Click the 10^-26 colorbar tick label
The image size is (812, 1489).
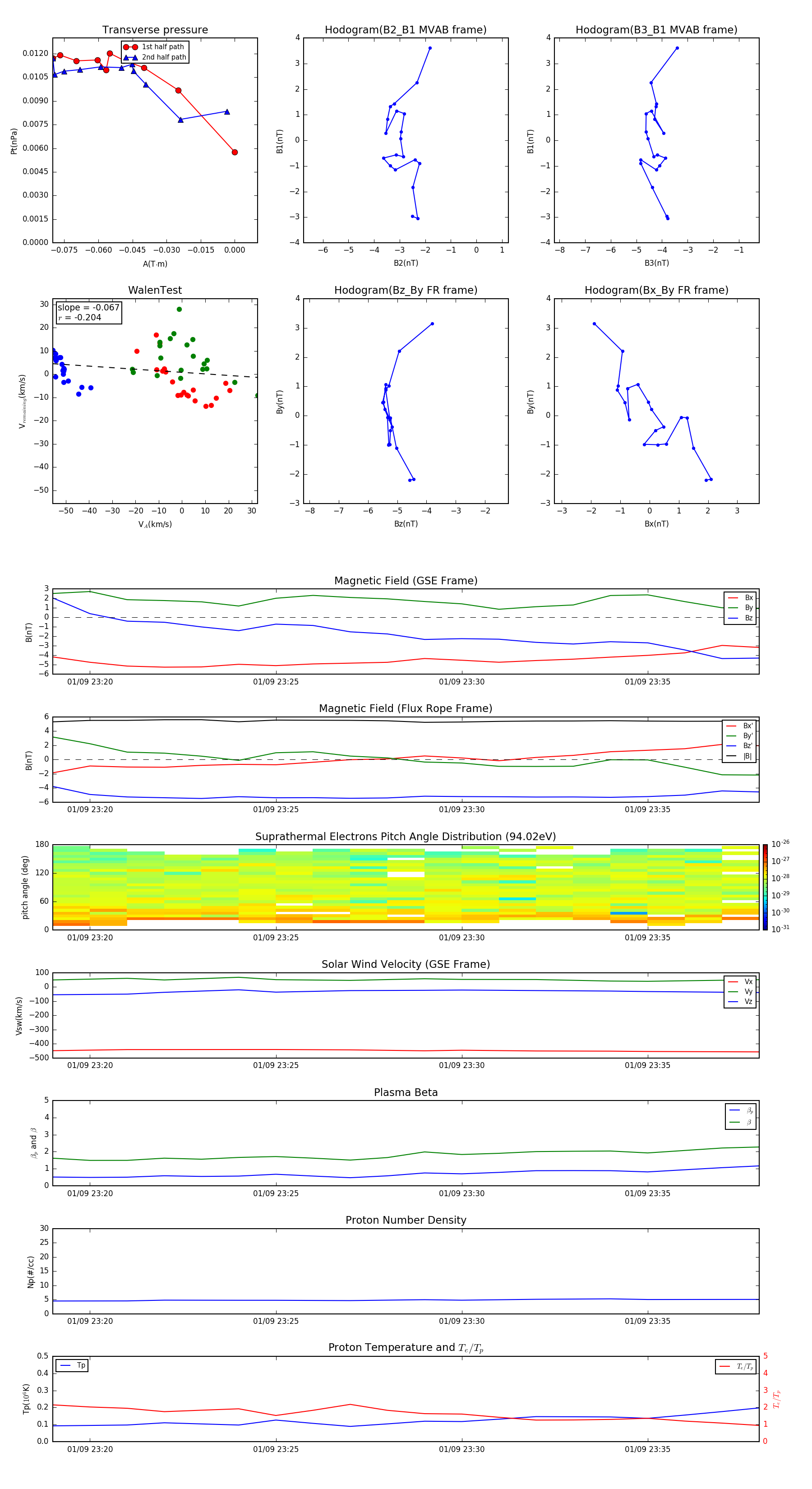[x=780, y=845]
